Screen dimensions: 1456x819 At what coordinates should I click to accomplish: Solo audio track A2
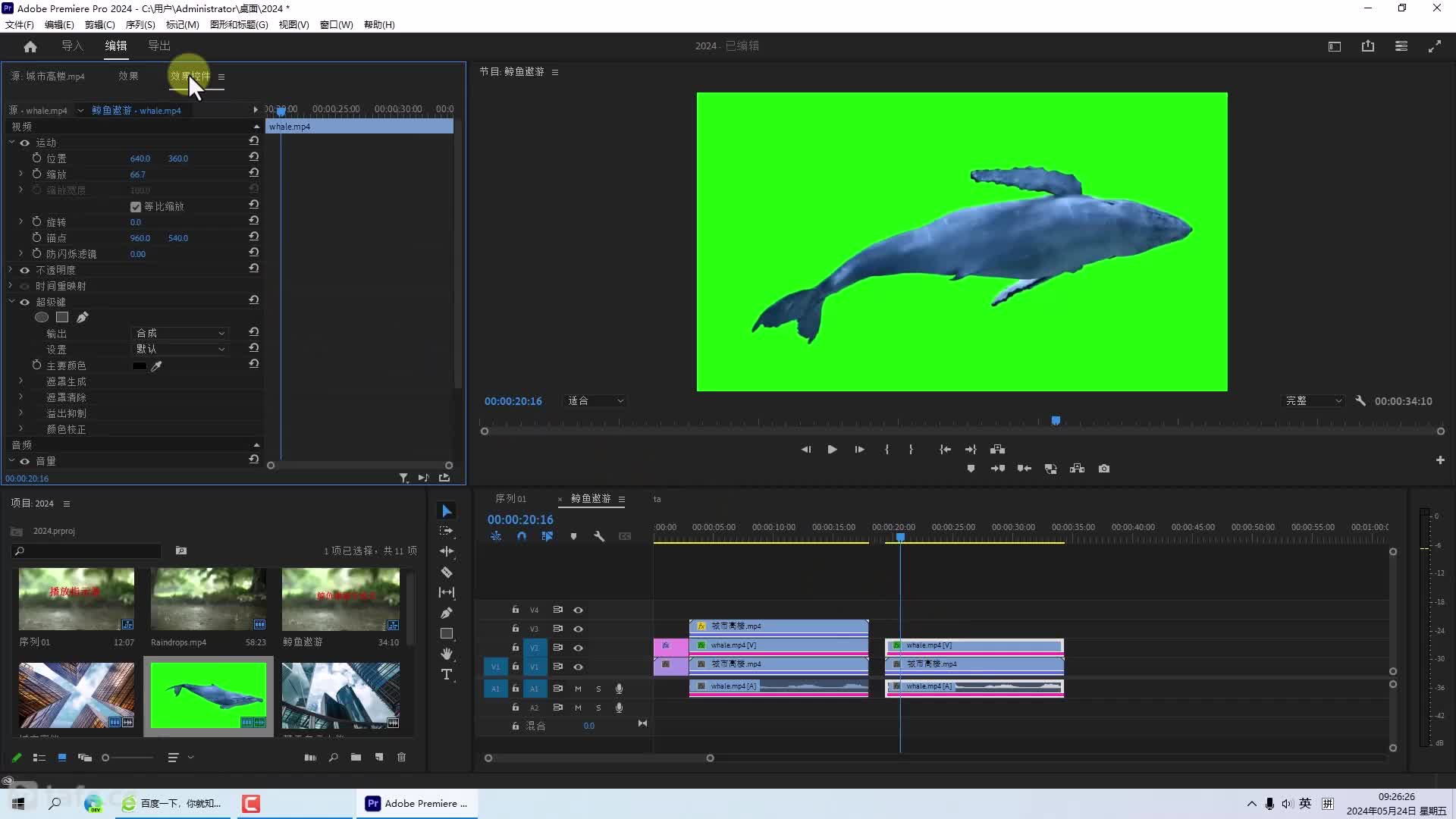click(x=598, y=708)
